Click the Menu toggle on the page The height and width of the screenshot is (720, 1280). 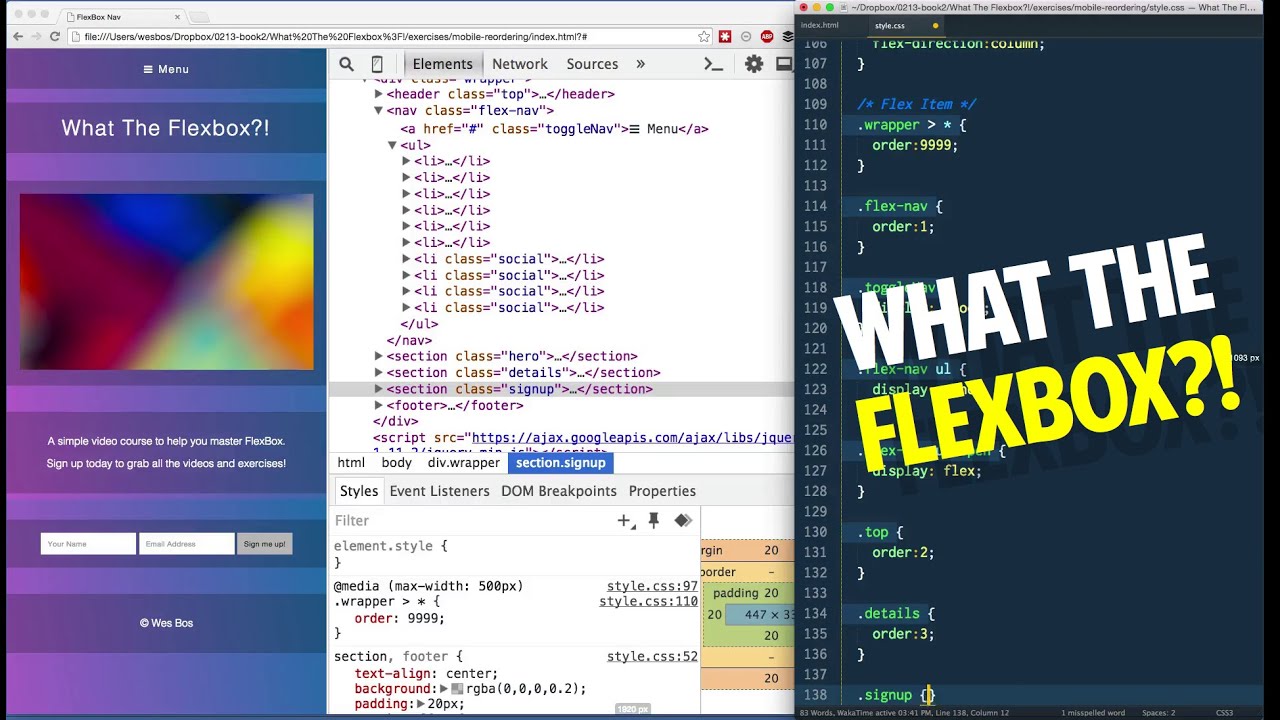coord(166,69)
